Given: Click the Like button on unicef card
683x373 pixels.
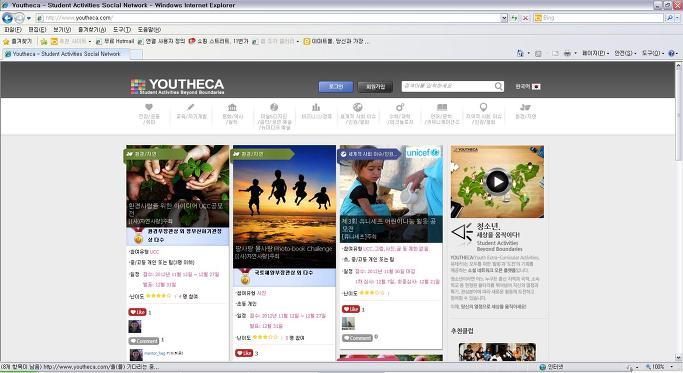Looking at the screenshot, I should (x=351, y=309).
